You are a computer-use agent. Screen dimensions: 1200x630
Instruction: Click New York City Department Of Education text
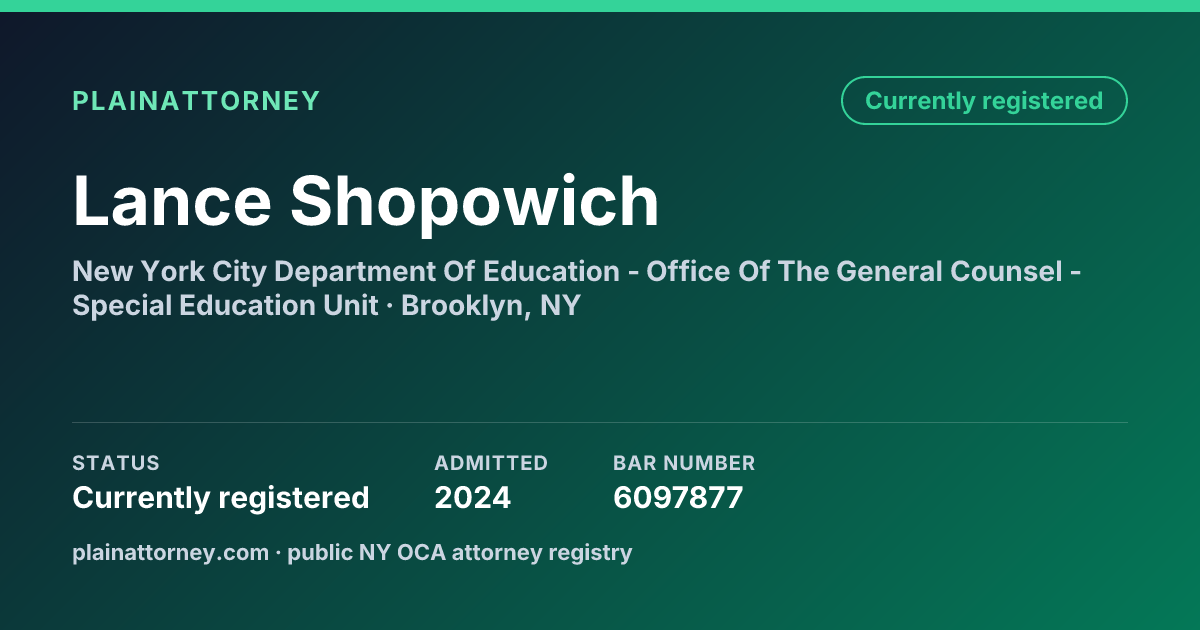click(346, 271)
